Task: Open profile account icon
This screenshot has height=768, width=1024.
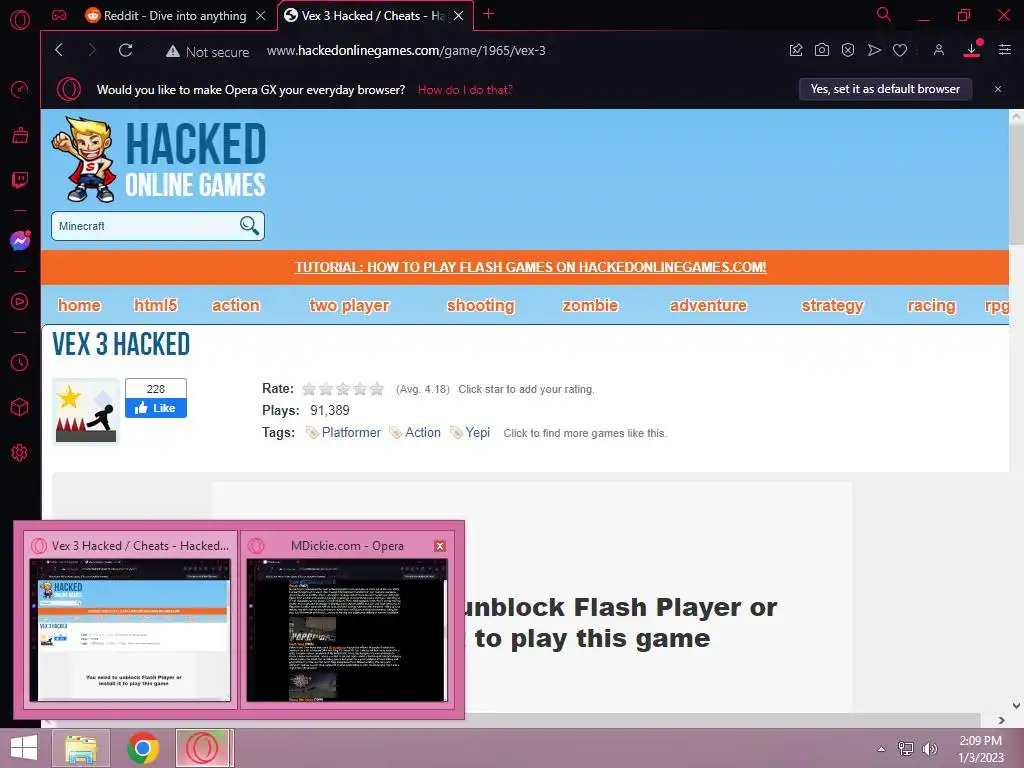Action: (x=938, y=50)
